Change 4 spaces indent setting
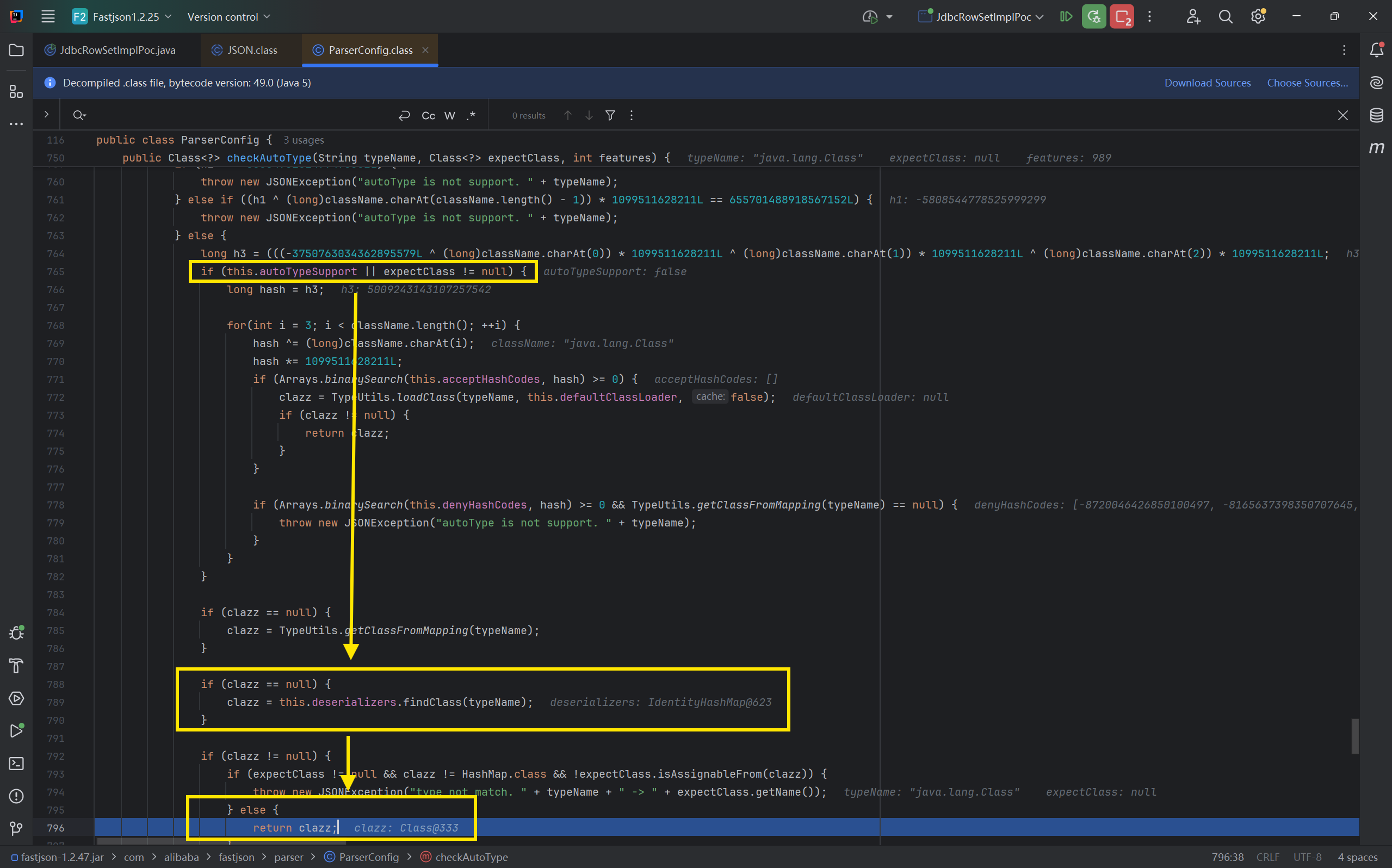The width and height of the screenshot is (1392, 868). coord(1358,857)
